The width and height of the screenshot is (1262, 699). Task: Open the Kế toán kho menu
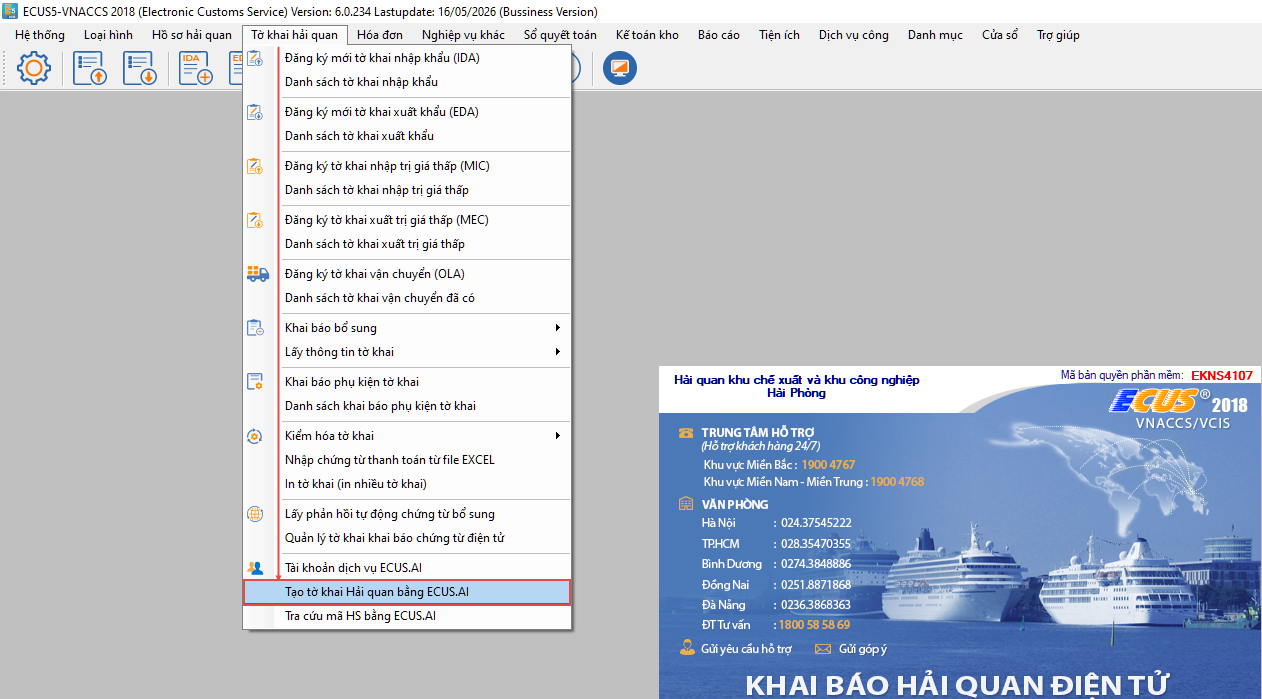pos(647,35)
